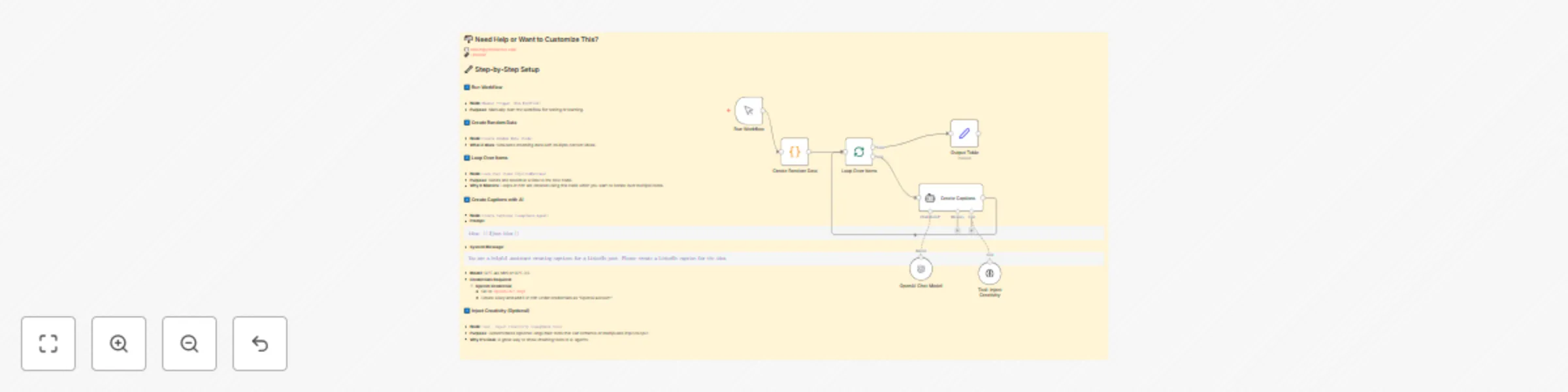Click the prompt code block under Create Captions
Image resolution: width=1568 pixels, height=392 pixels.
[783, 233]
